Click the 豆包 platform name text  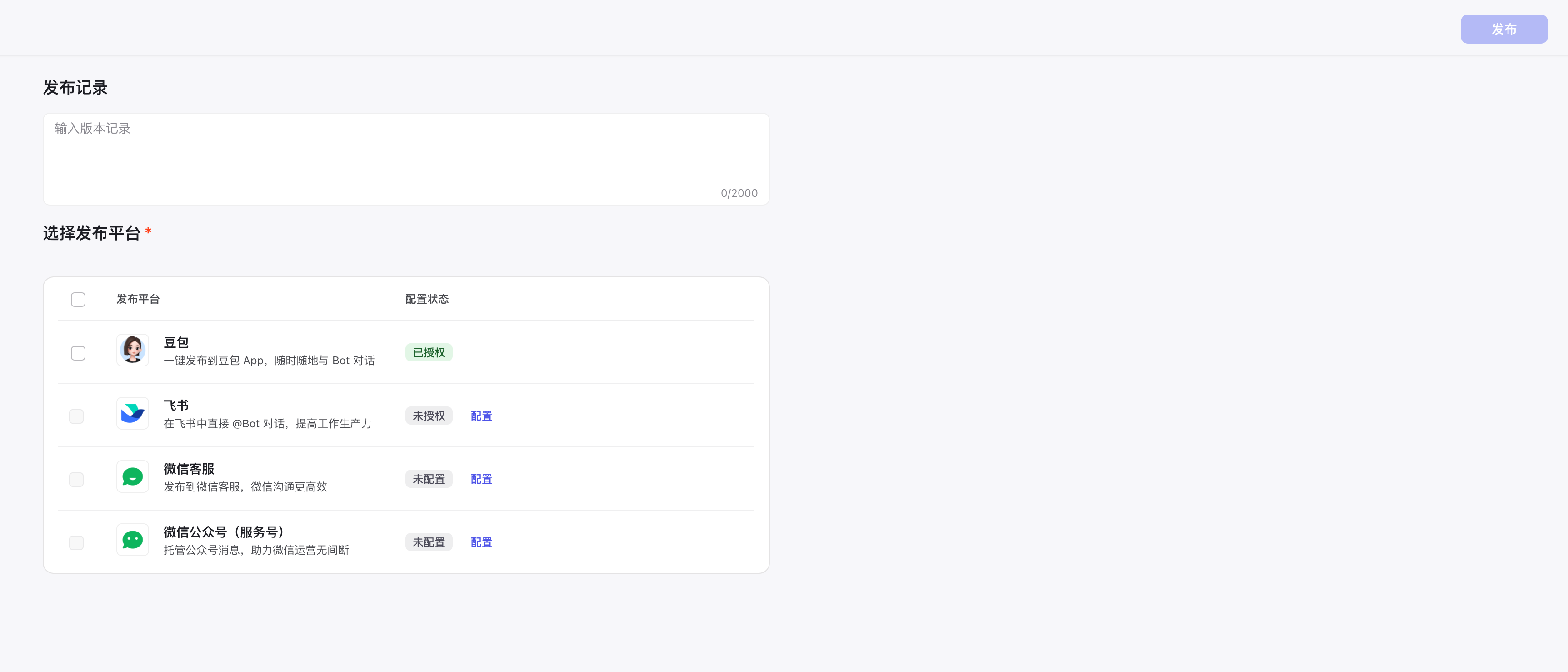tap(176, 343)
